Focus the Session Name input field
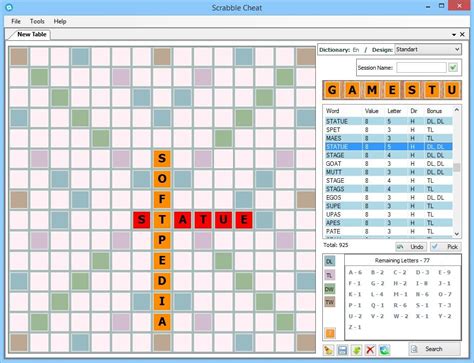 coord(421,68)
